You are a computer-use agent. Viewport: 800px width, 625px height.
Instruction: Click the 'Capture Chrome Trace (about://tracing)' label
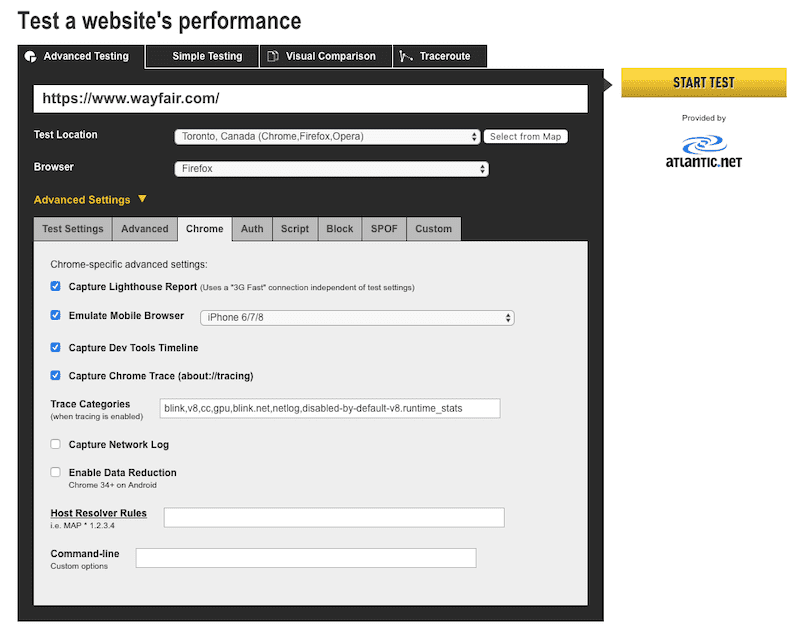pos(161,376)
